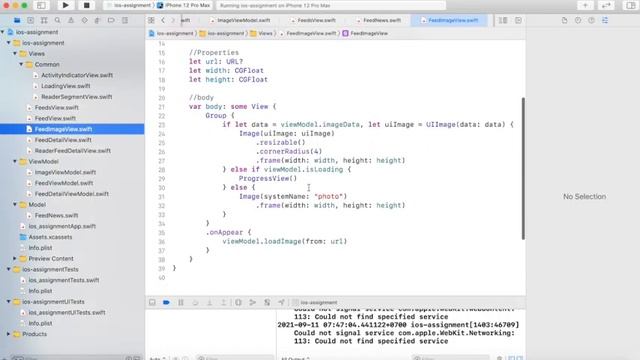Open the Symbol navigator
The image size is (640, 360).
click(44, 20)
